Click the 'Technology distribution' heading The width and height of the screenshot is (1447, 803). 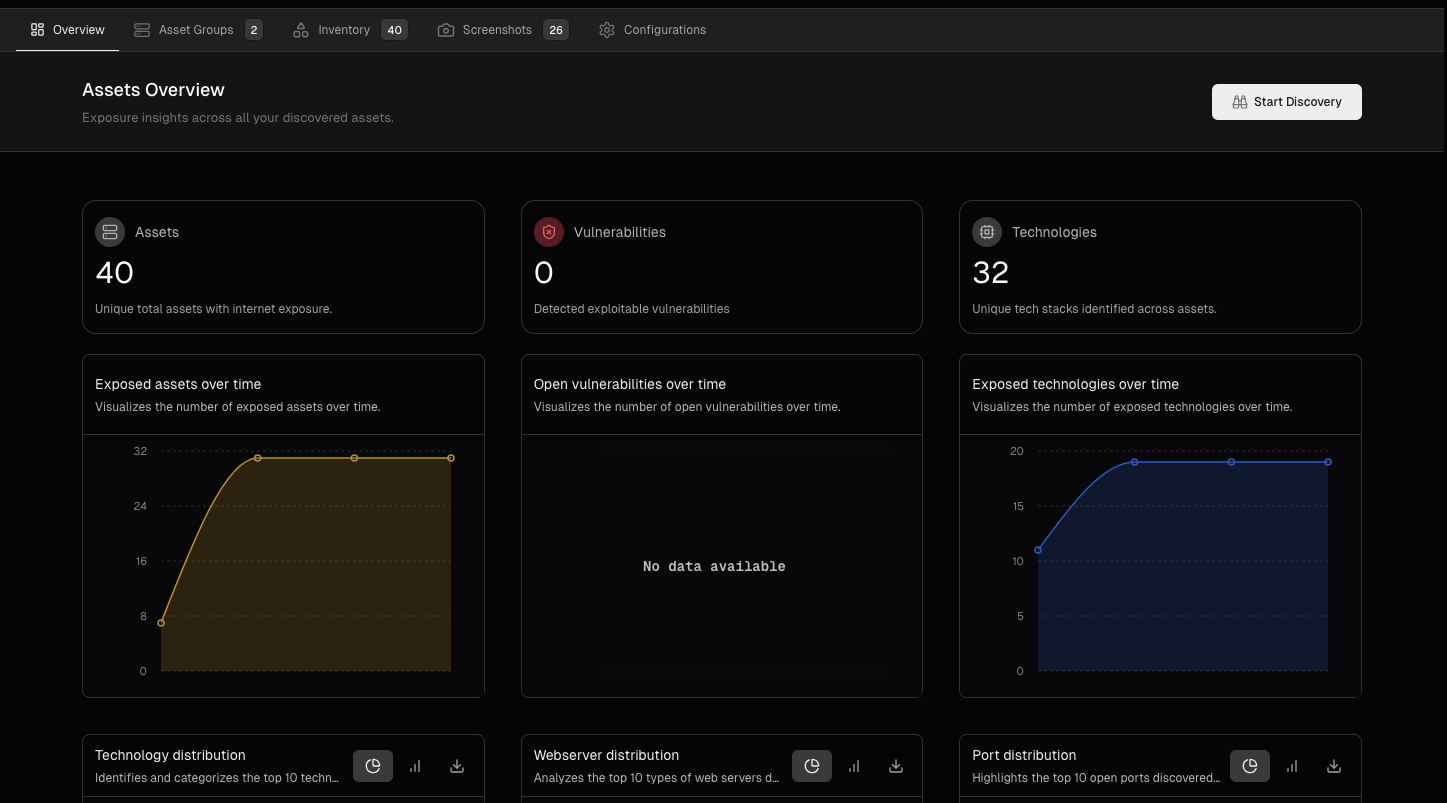(170, 755)
